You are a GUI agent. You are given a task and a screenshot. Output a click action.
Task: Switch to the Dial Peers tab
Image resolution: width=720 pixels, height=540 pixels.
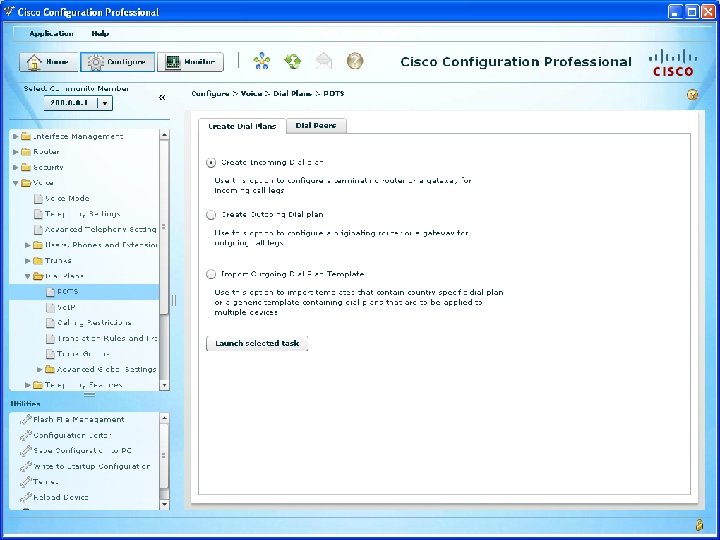click(x=316, y=125)
